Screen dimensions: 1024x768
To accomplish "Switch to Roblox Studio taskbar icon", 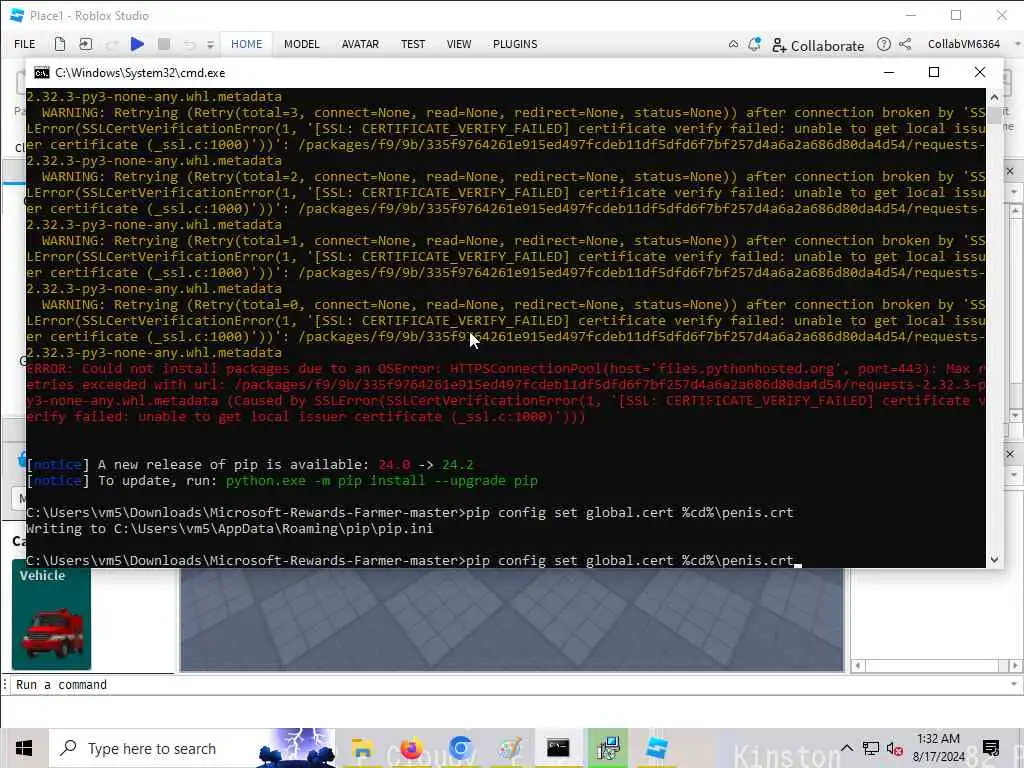I will 657,748.
